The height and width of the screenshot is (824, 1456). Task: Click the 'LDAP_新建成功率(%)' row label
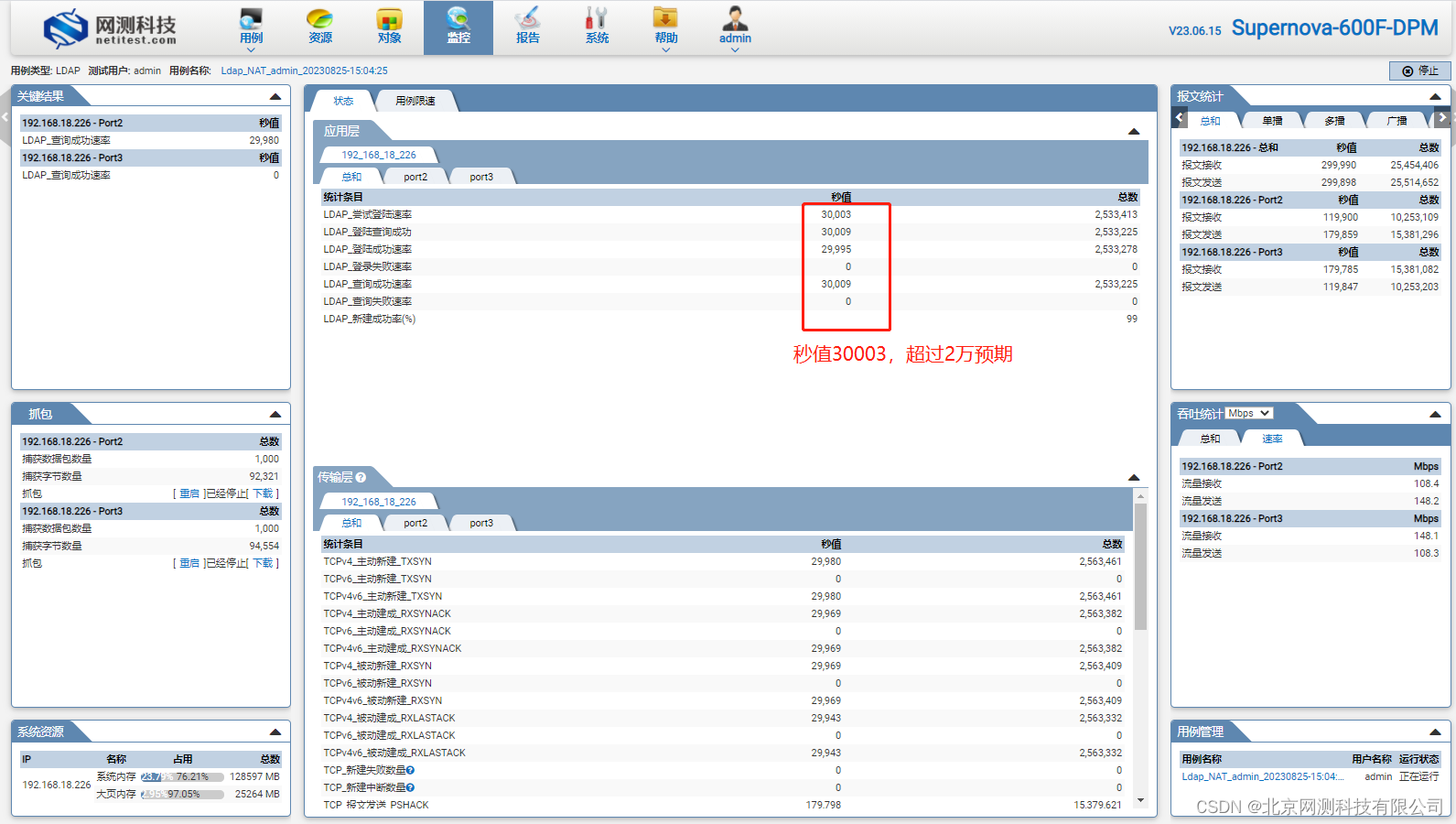(x=369, y=319)
